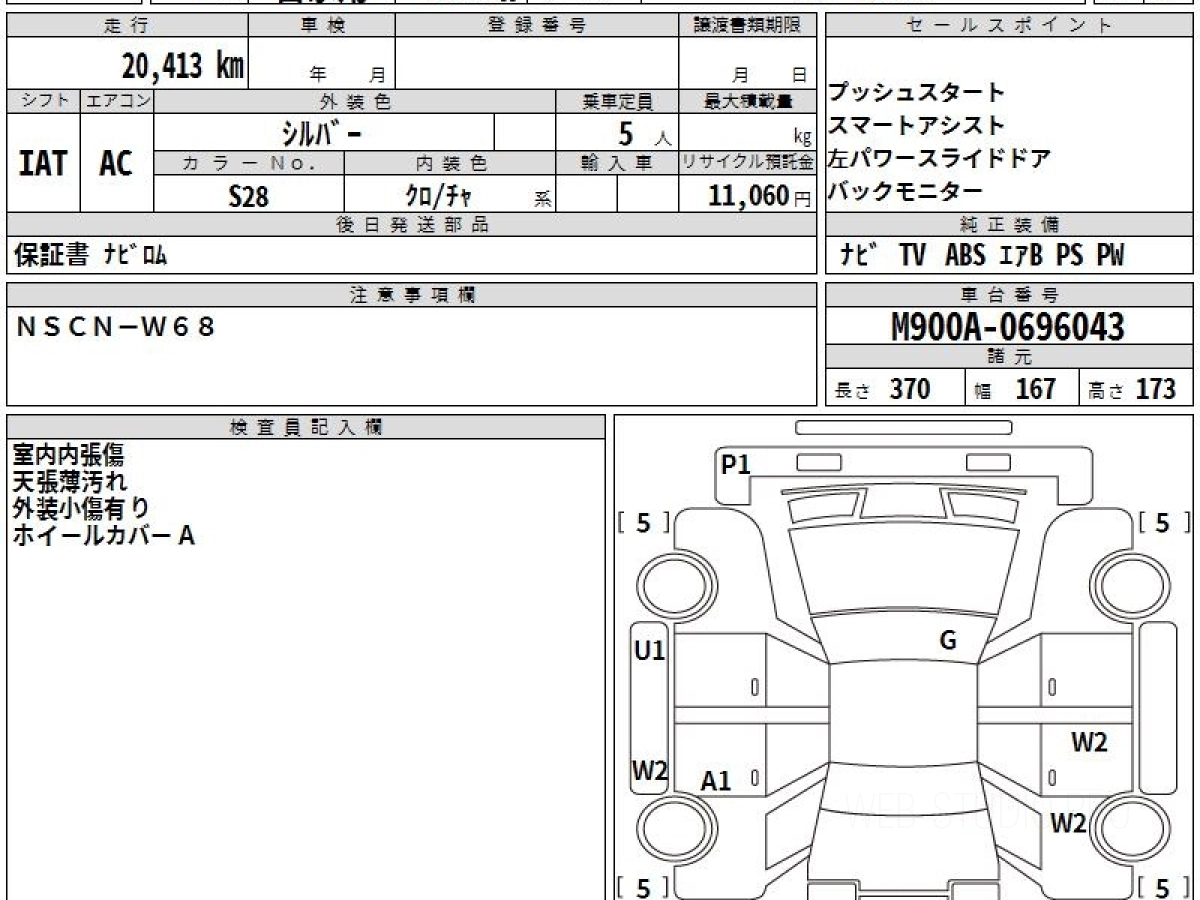
Task: Select the length value 370
Action: pyautogui.click(x=910, y=389)
